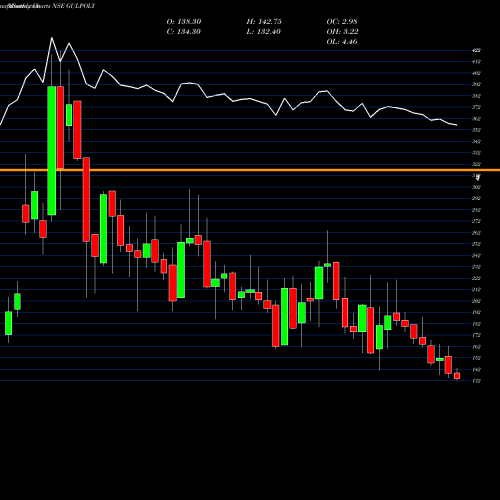Click the 322 price axis label
This screenshot has width=500, height=500.
click(x=476, y=164)
